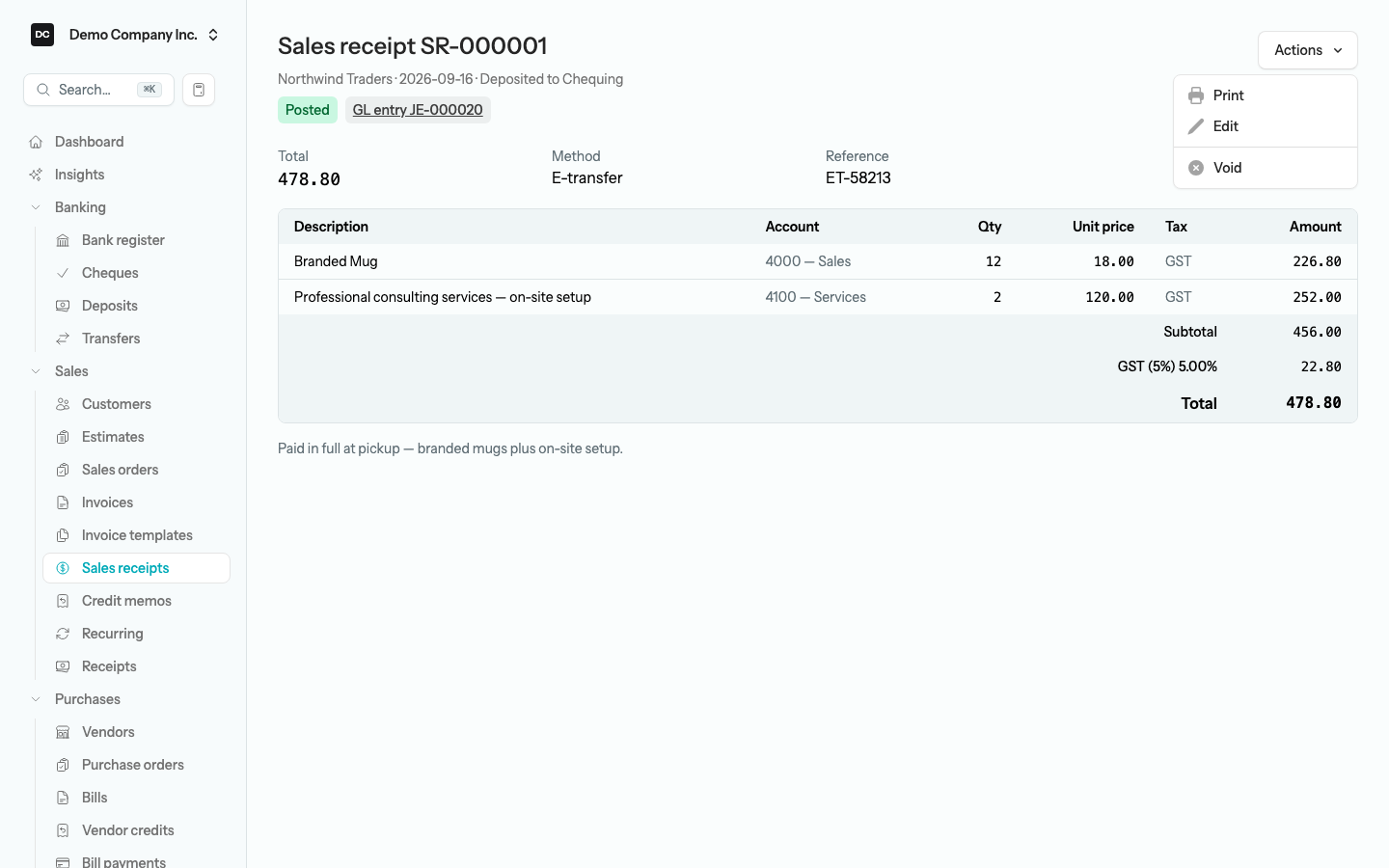
Task: Click the Credit memos icon
Action: (63, 601)
